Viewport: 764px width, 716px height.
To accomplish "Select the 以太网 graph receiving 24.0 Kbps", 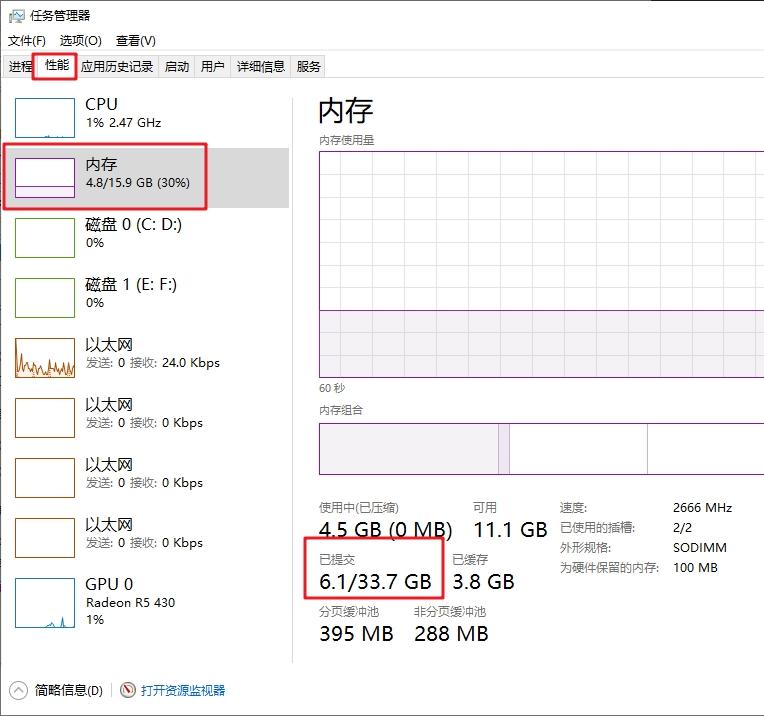I will [x=45, y=358].
